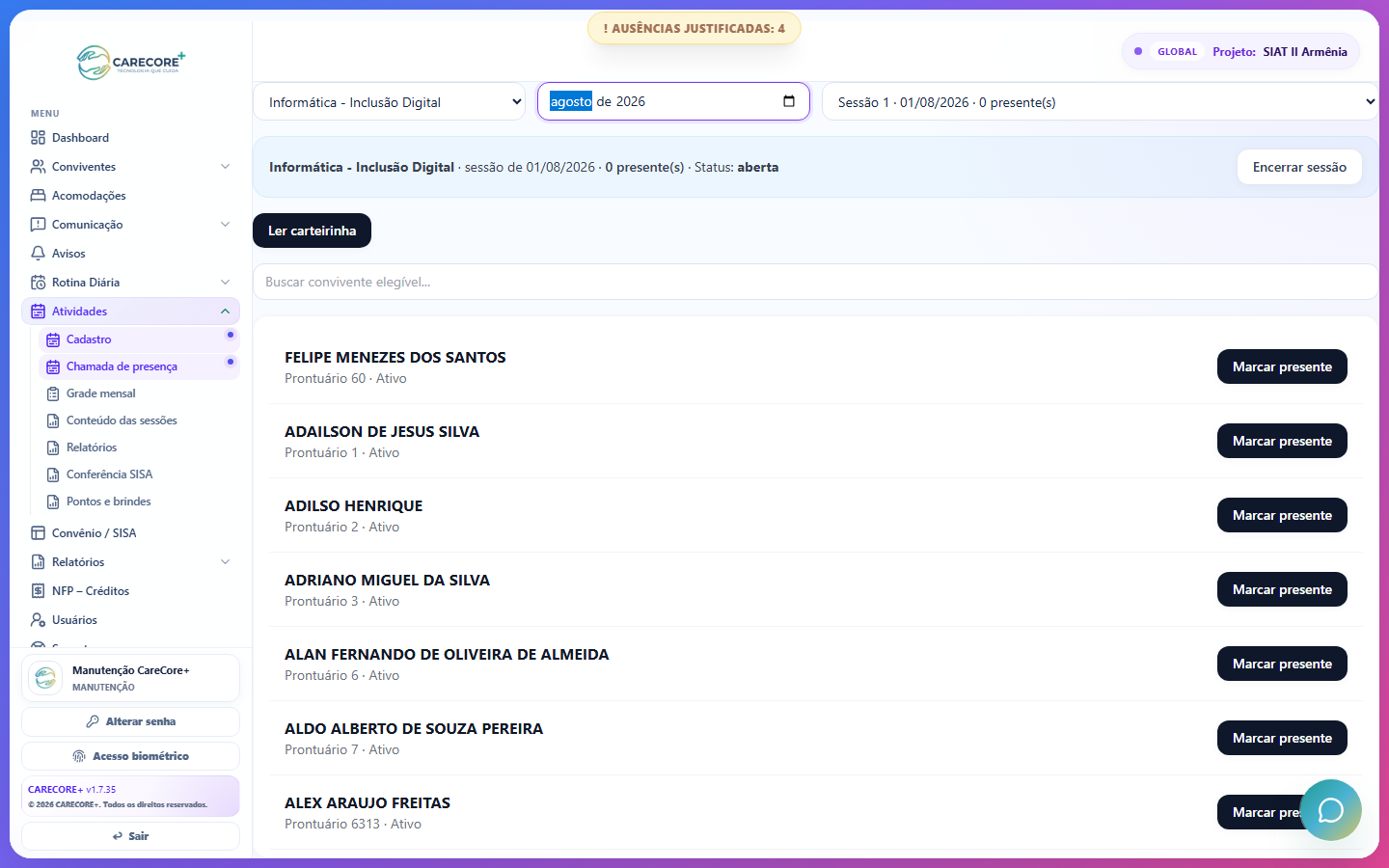Open the Sessão 1 session dropdown
This screenshot has width=1389, height=868.
(x=1100, y=101)
